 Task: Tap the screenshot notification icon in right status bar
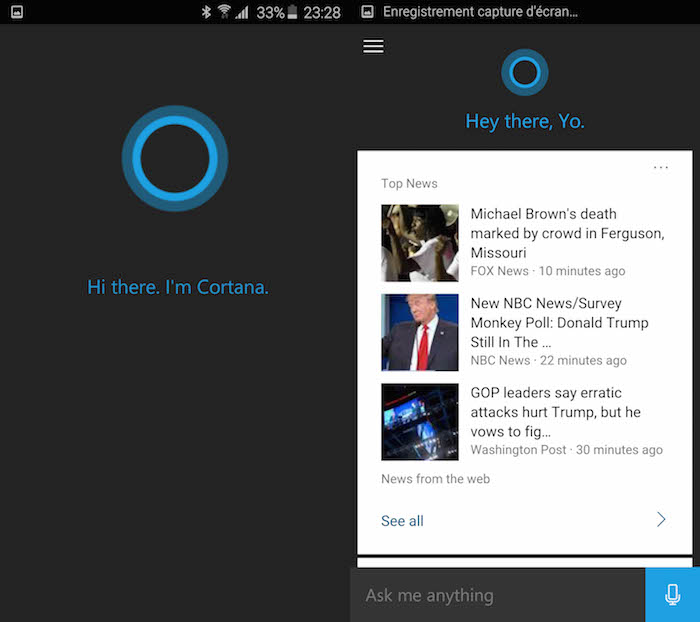[367, 12]
